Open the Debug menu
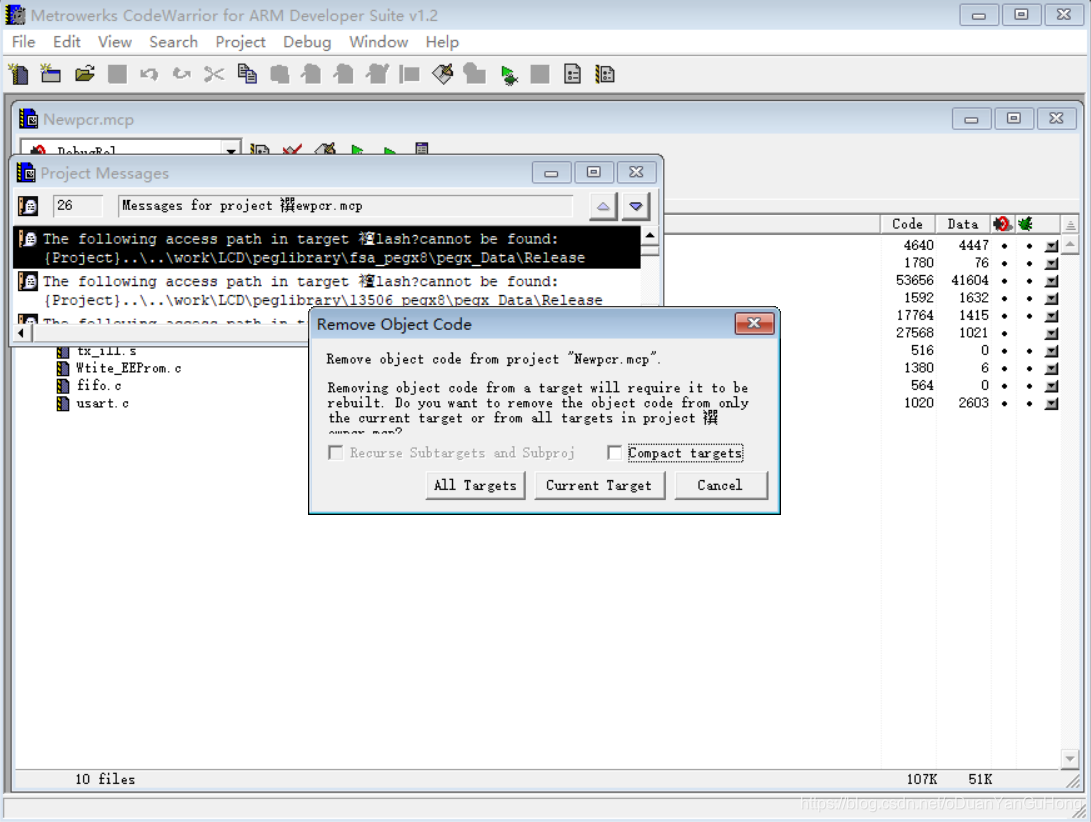The image size is (1091, 822). click(307, 42)
